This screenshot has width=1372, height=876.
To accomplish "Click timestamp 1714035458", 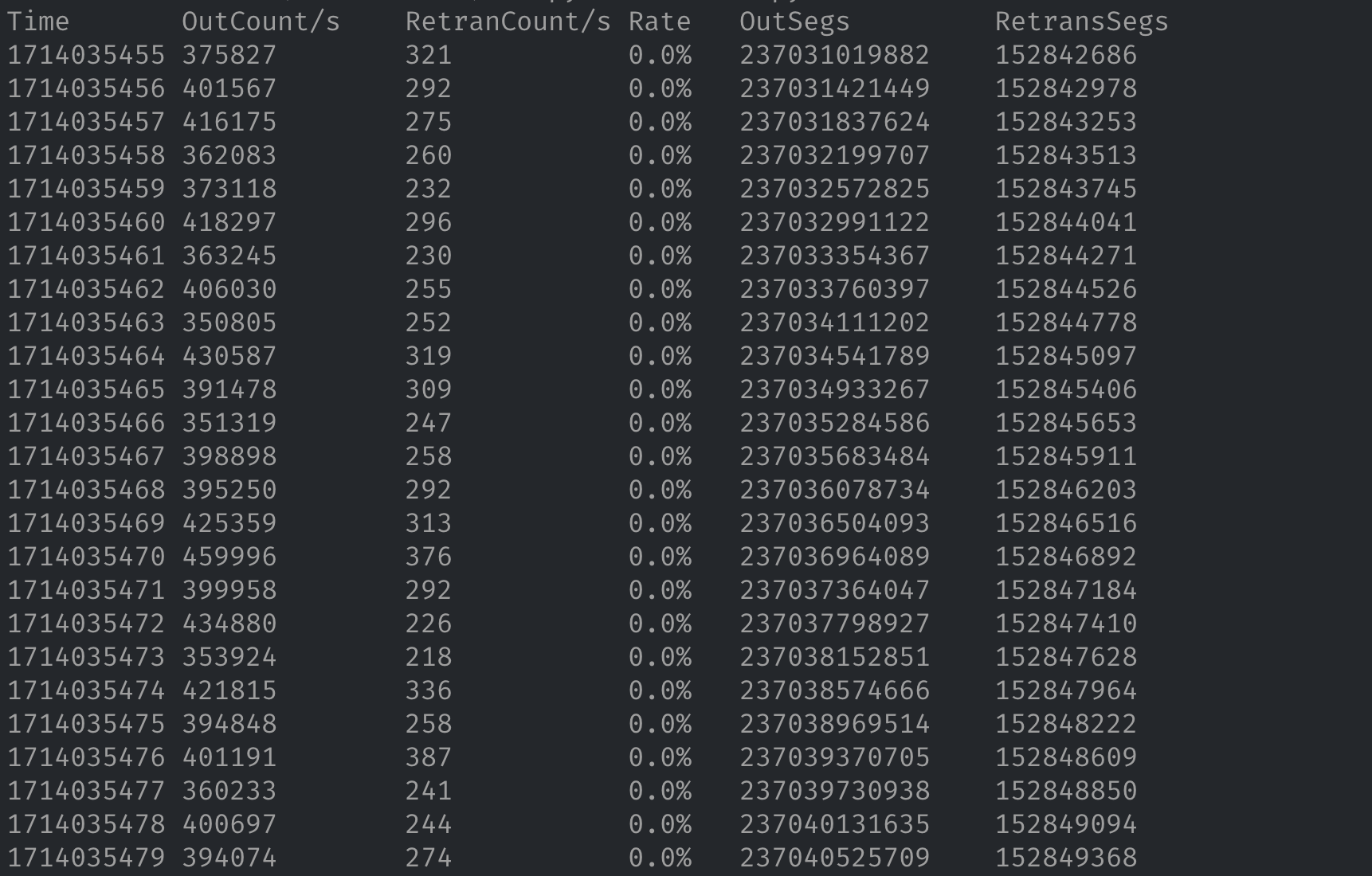I will [86, 155].
